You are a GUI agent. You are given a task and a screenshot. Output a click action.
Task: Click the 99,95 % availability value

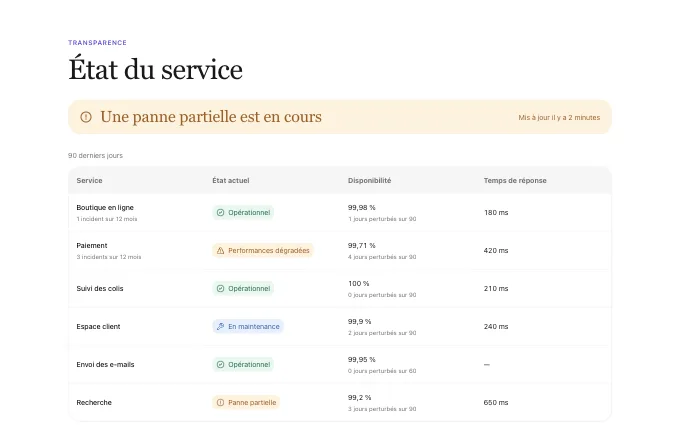tap(362, 360)
